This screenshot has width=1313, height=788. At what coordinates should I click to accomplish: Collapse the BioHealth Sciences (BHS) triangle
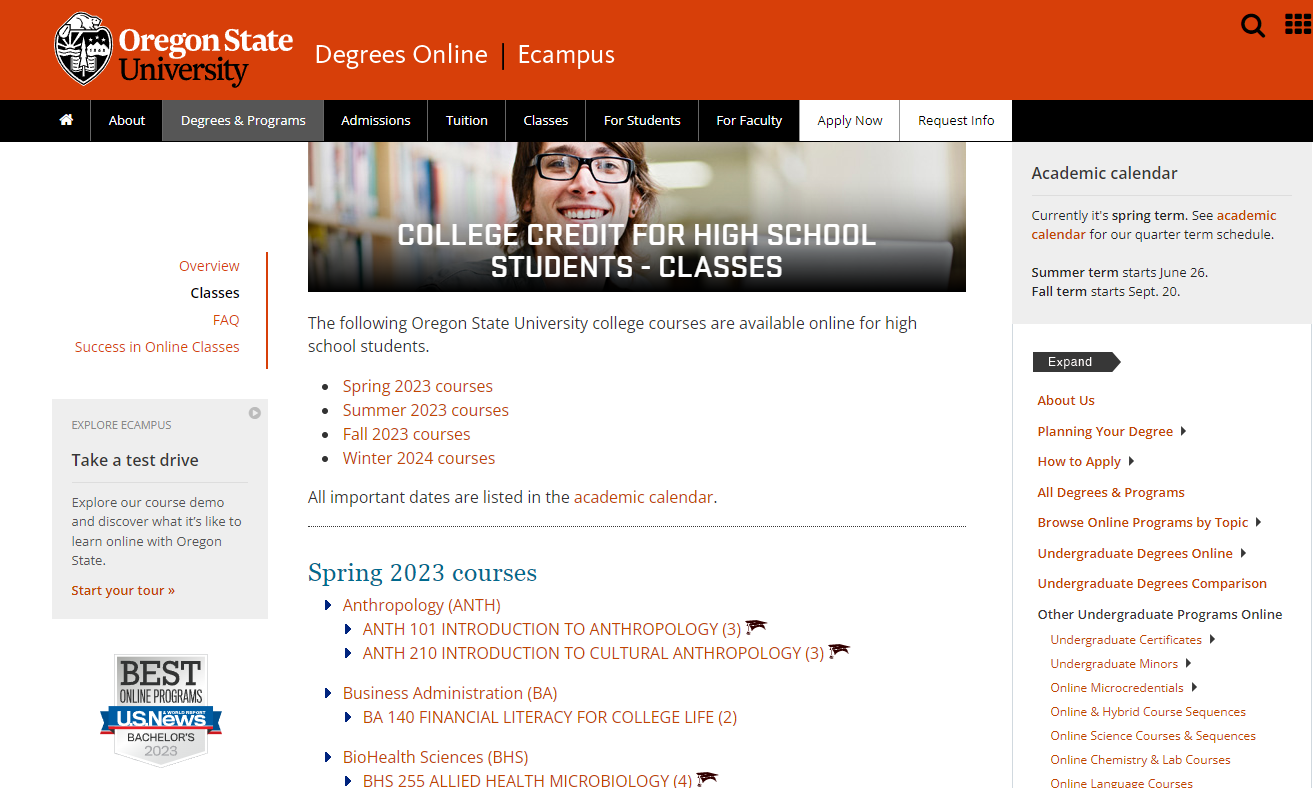(328, 757)
